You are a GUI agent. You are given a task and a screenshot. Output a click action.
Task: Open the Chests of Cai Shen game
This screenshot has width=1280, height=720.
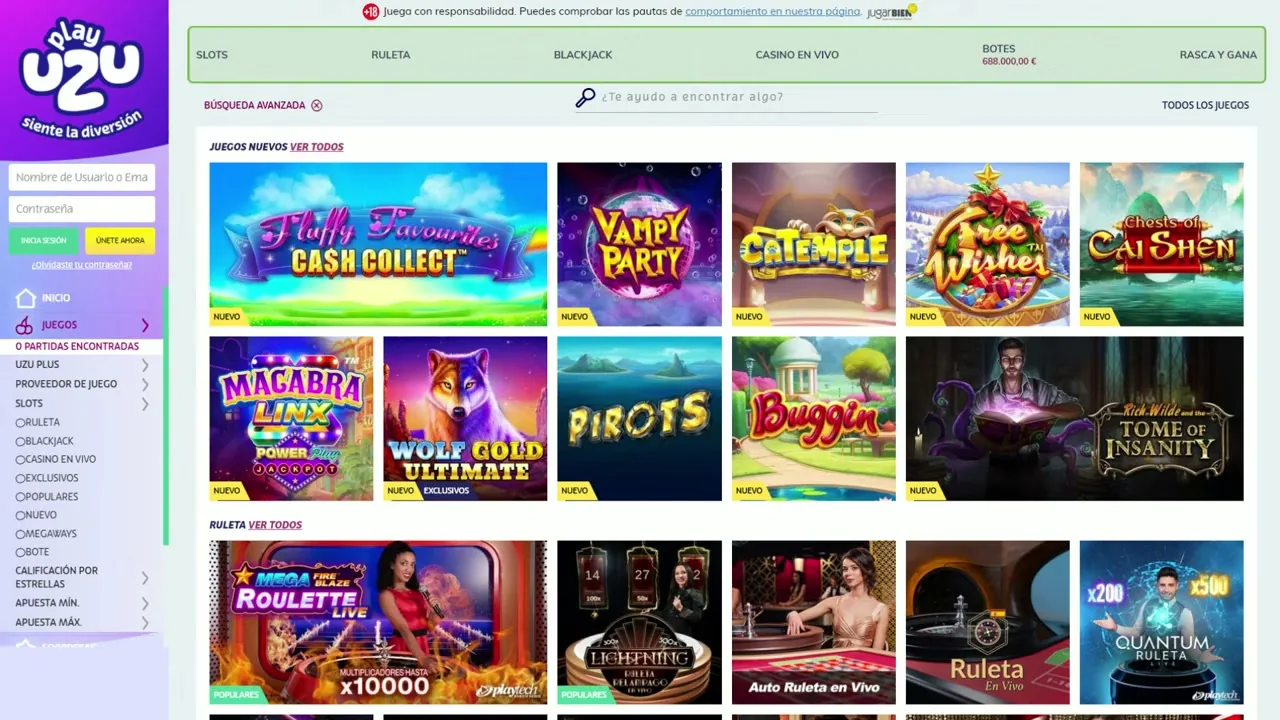[x=1162, y=244]
